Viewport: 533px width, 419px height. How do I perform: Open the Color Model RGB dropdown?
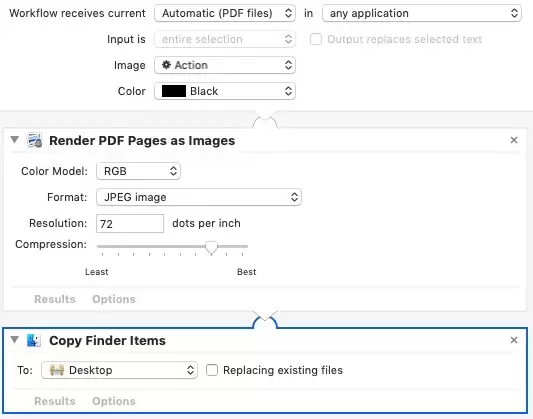point(138,171)
